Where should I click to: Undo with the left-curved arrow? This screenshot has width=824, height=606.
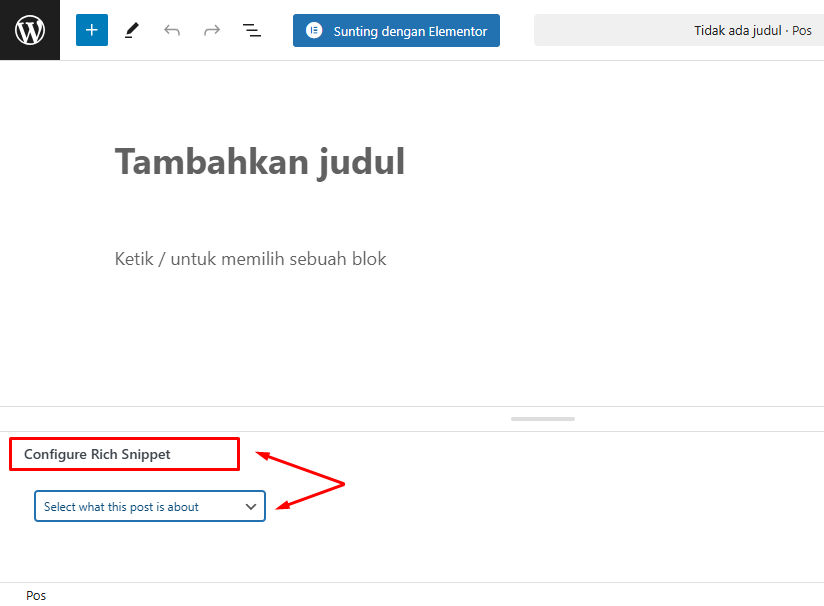click(172, 30)
